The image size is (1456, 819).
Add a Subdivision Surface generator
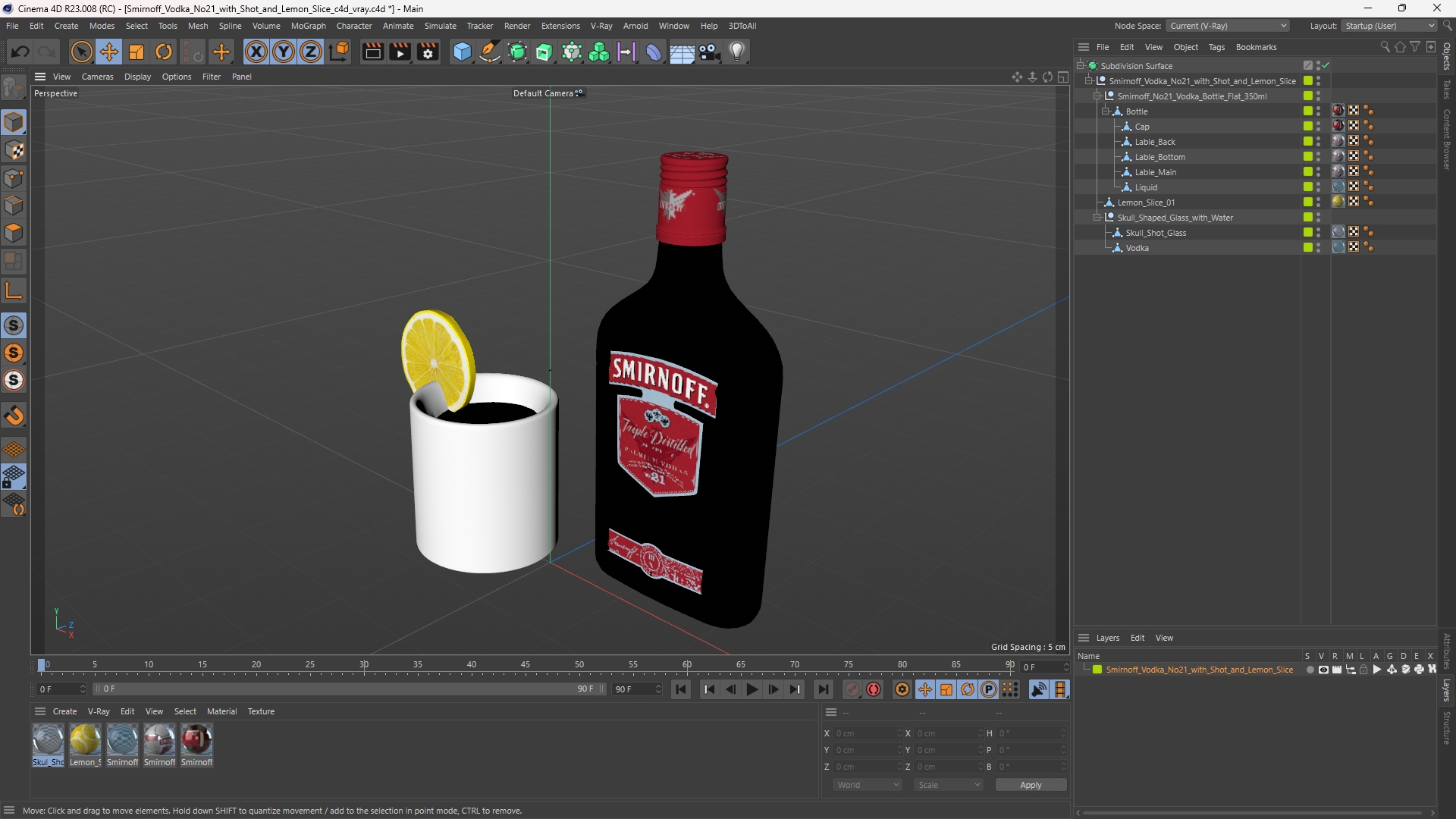[x=517, y=52]
